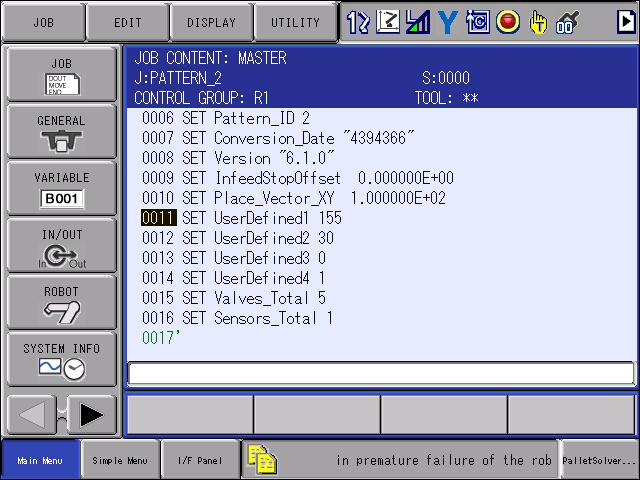Open the EDIT menu
640x480 pixels.
tap(128, 22)
